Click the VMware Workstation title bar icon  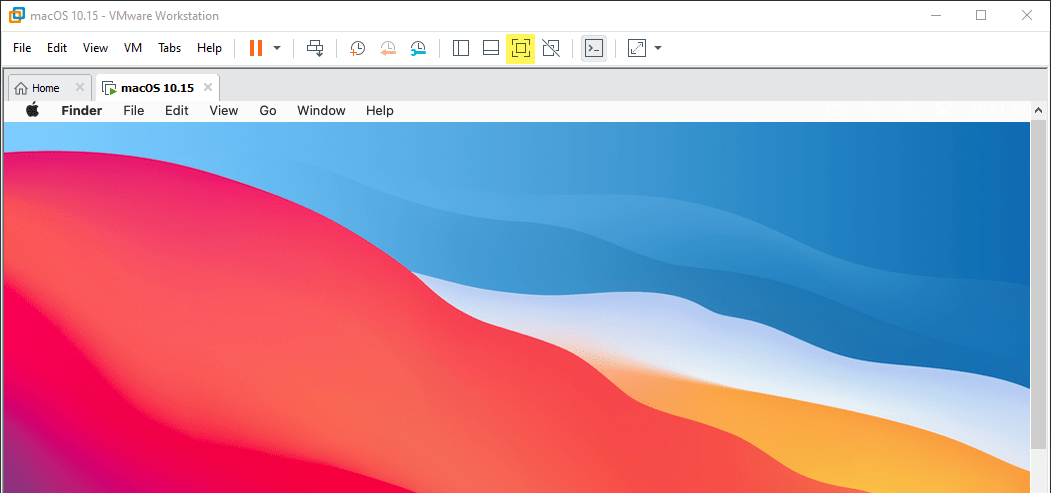[17, 15]
